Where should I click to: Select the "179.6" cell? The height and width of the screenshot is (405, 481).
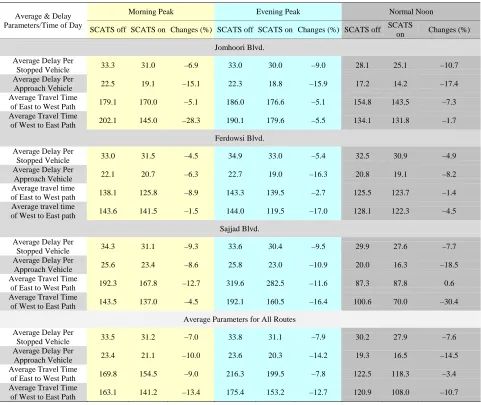pos(275,120)
